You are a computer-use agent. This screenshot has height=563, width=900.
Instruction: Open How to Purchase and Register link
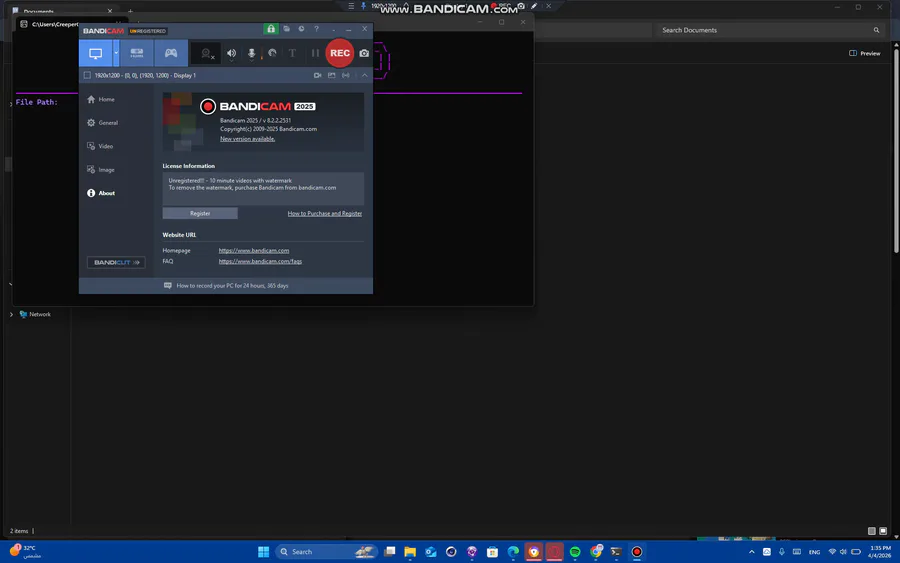click(x=325, y=213)
